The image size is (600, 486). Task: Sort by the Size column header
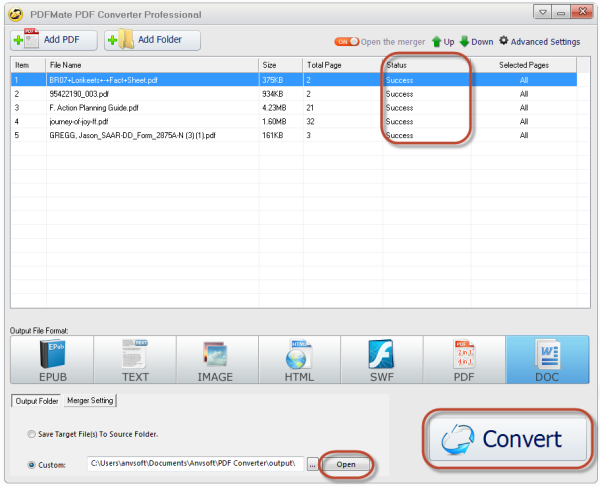[x=281, y=65]
